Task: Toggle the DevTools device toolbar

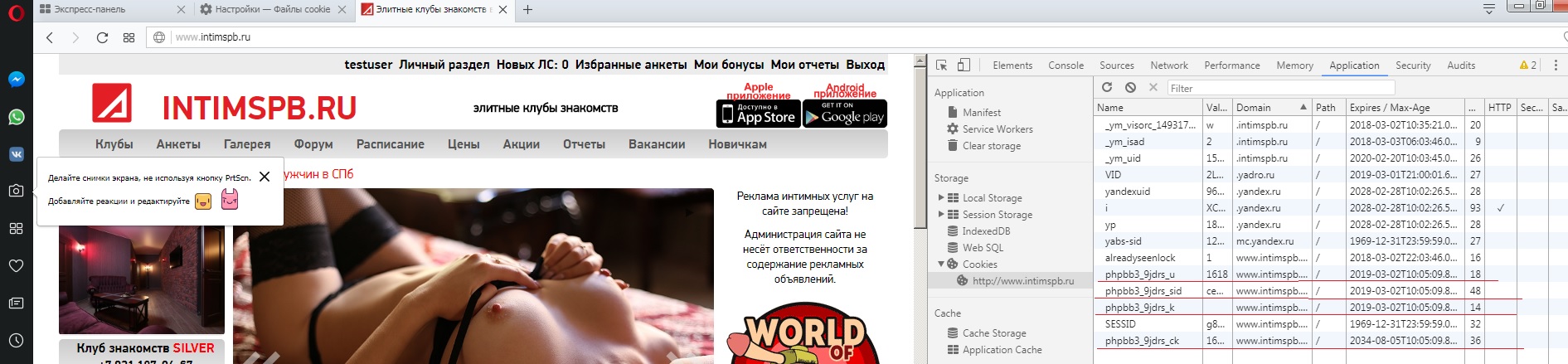Action: pyautogui.click(x=964, y=66)
